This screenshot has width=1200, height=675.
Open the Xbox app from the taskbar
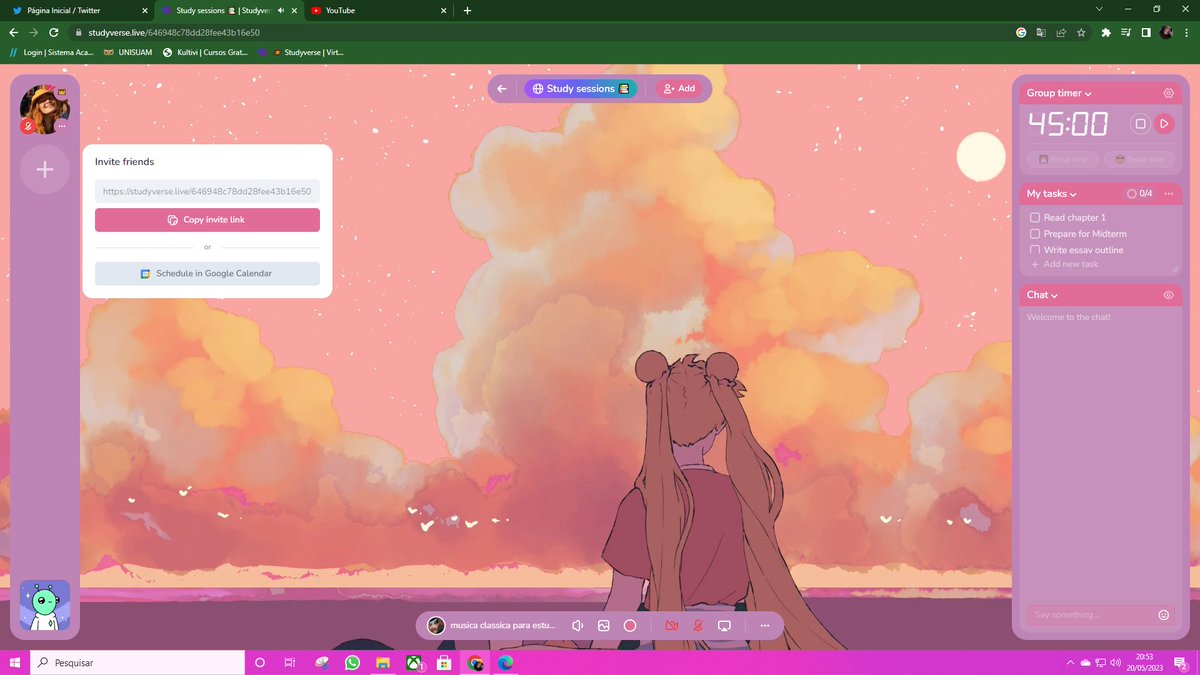click(413, 662)
